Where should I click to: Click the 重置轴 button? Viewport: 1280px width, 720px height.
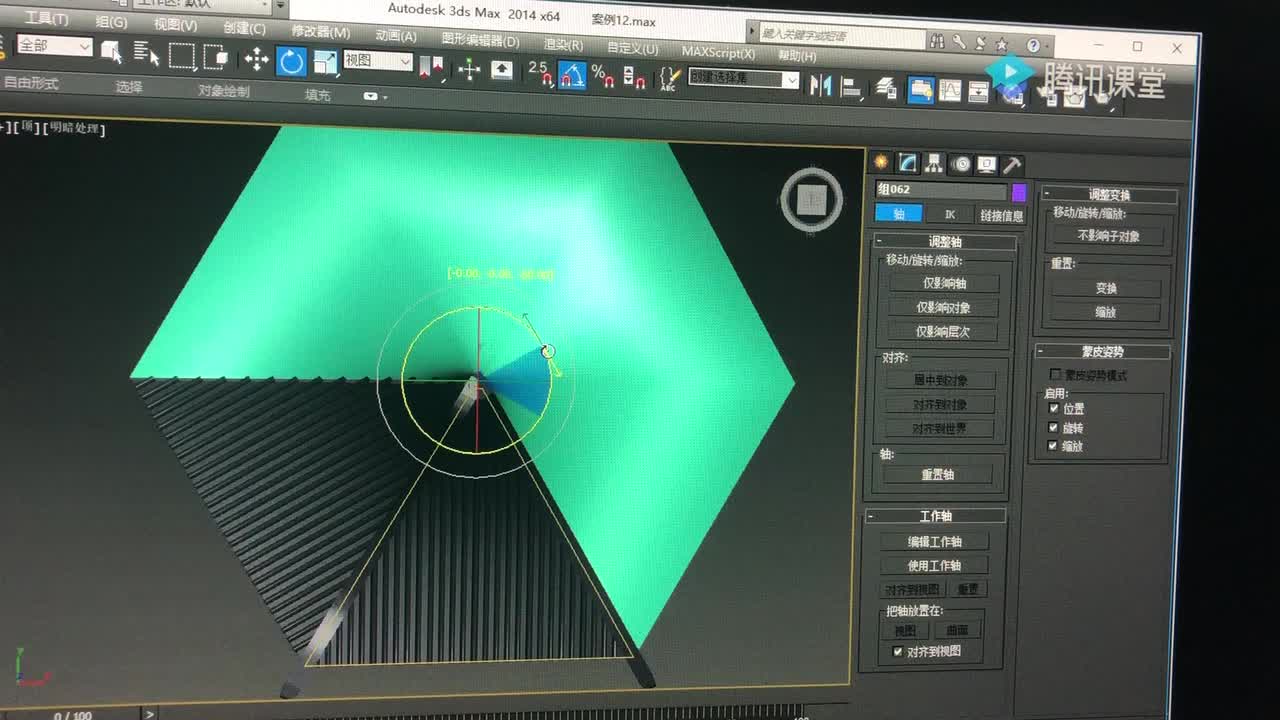[x=937, y=475]
